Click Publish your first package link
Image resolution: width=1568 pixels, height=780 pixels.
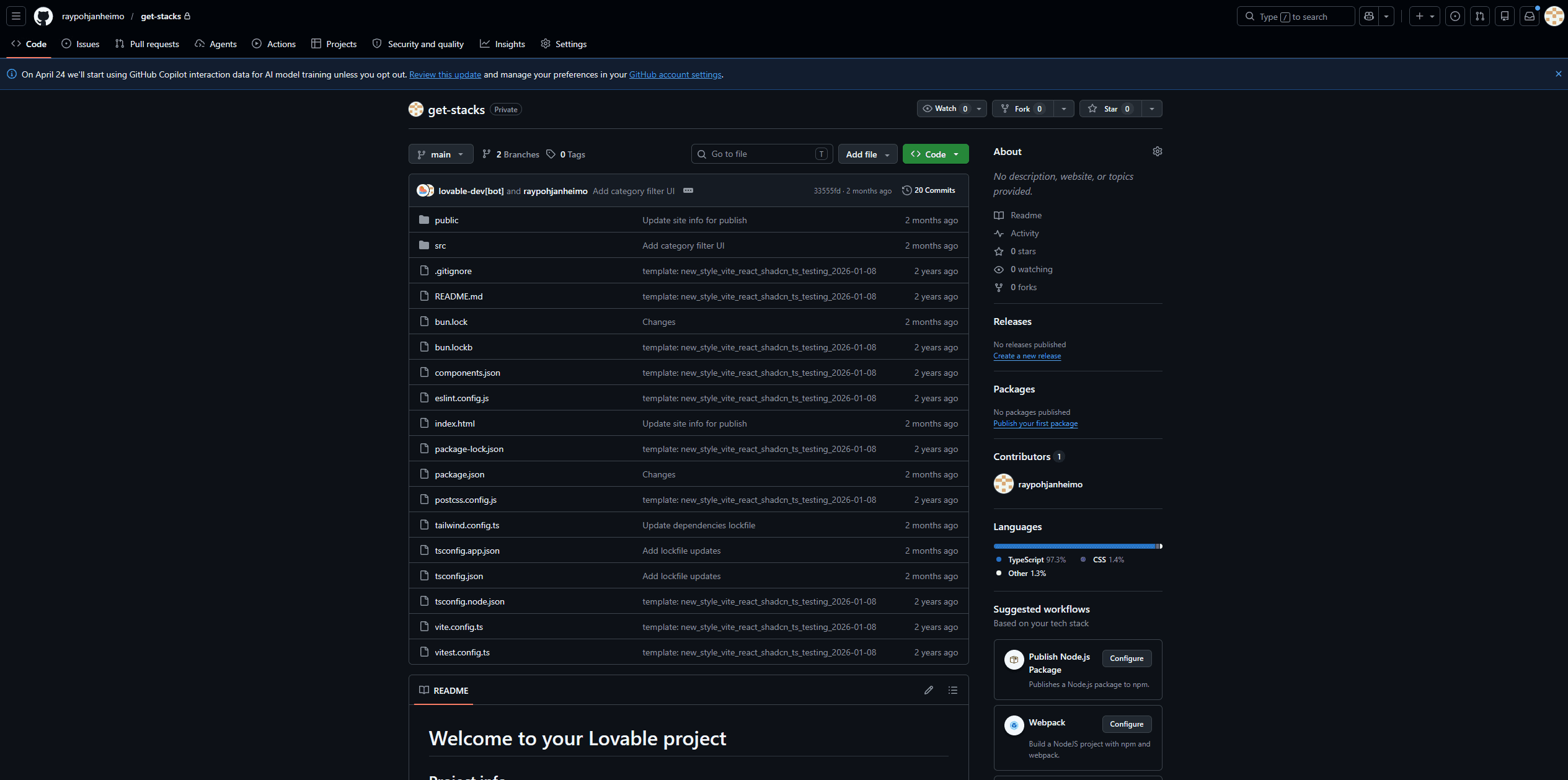(x=1035, y=423)
